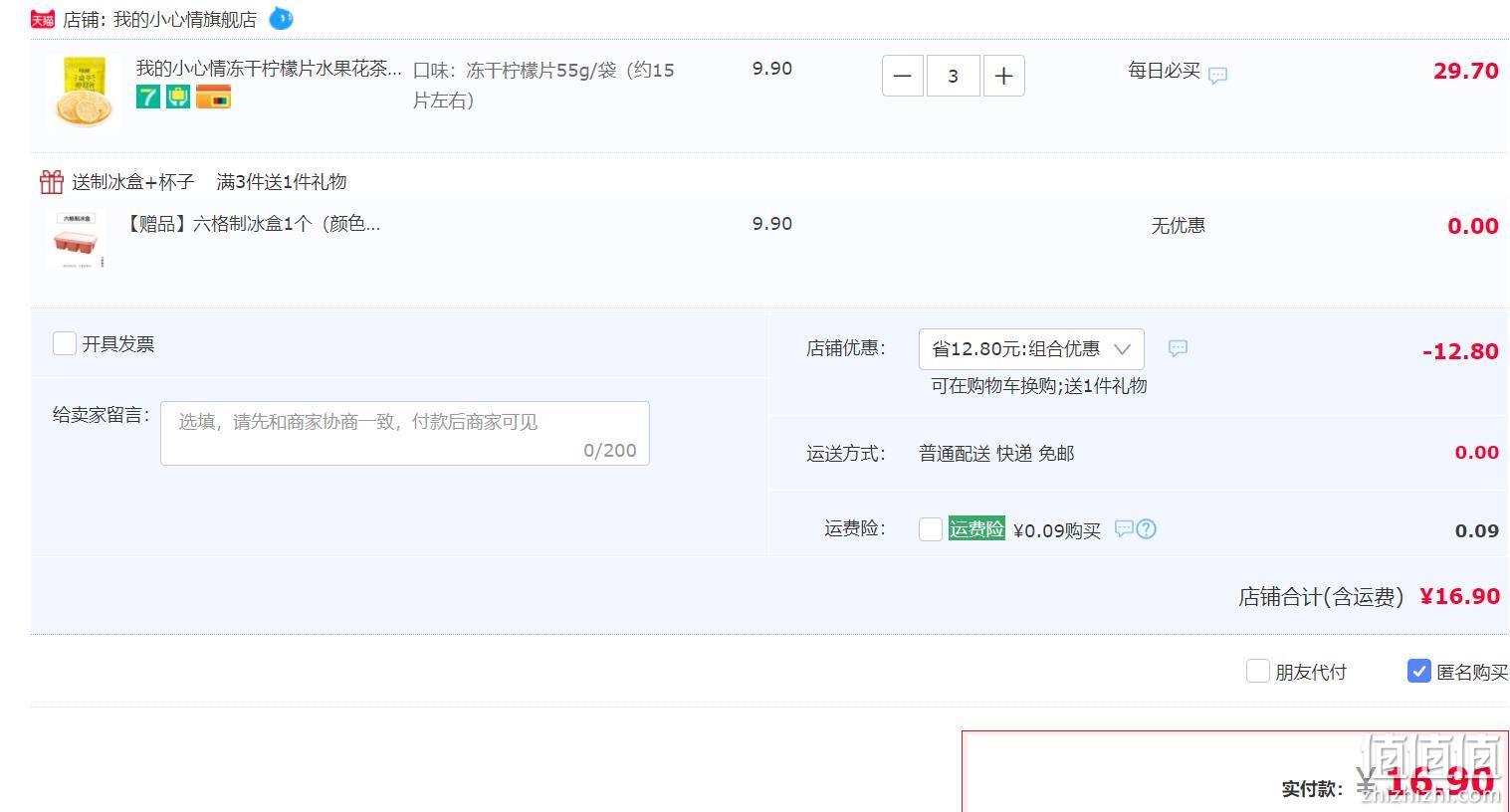Screen dimensions: 1510x812
Task: Open the blue Wangwang chat icon
Action: 281,18
